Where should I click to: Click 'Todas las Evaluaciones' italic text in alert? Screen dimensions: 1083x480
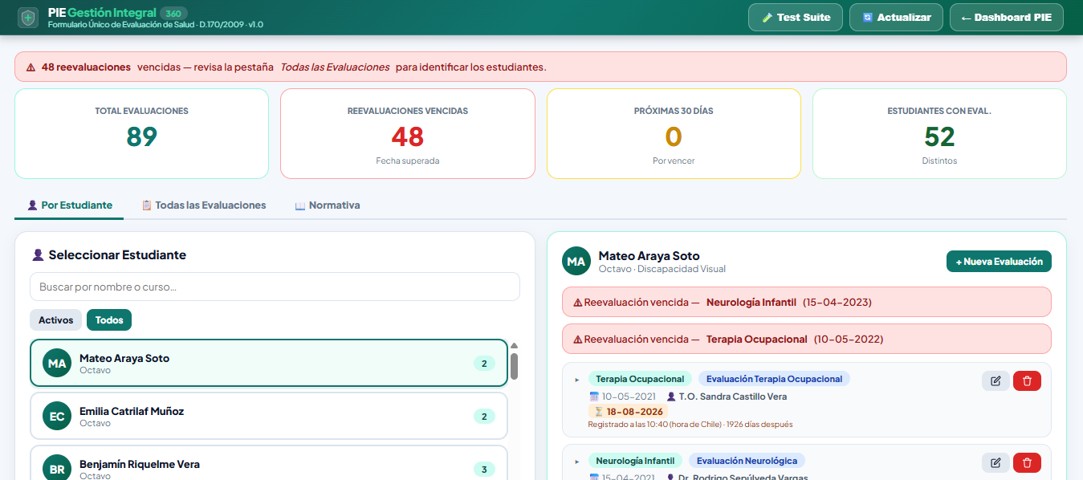[334, 67]
